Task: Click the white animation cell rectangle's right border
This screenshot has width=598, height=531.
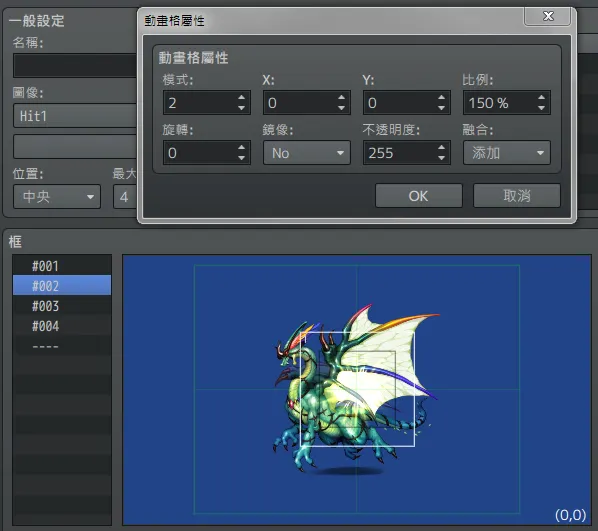Action: 414,389
